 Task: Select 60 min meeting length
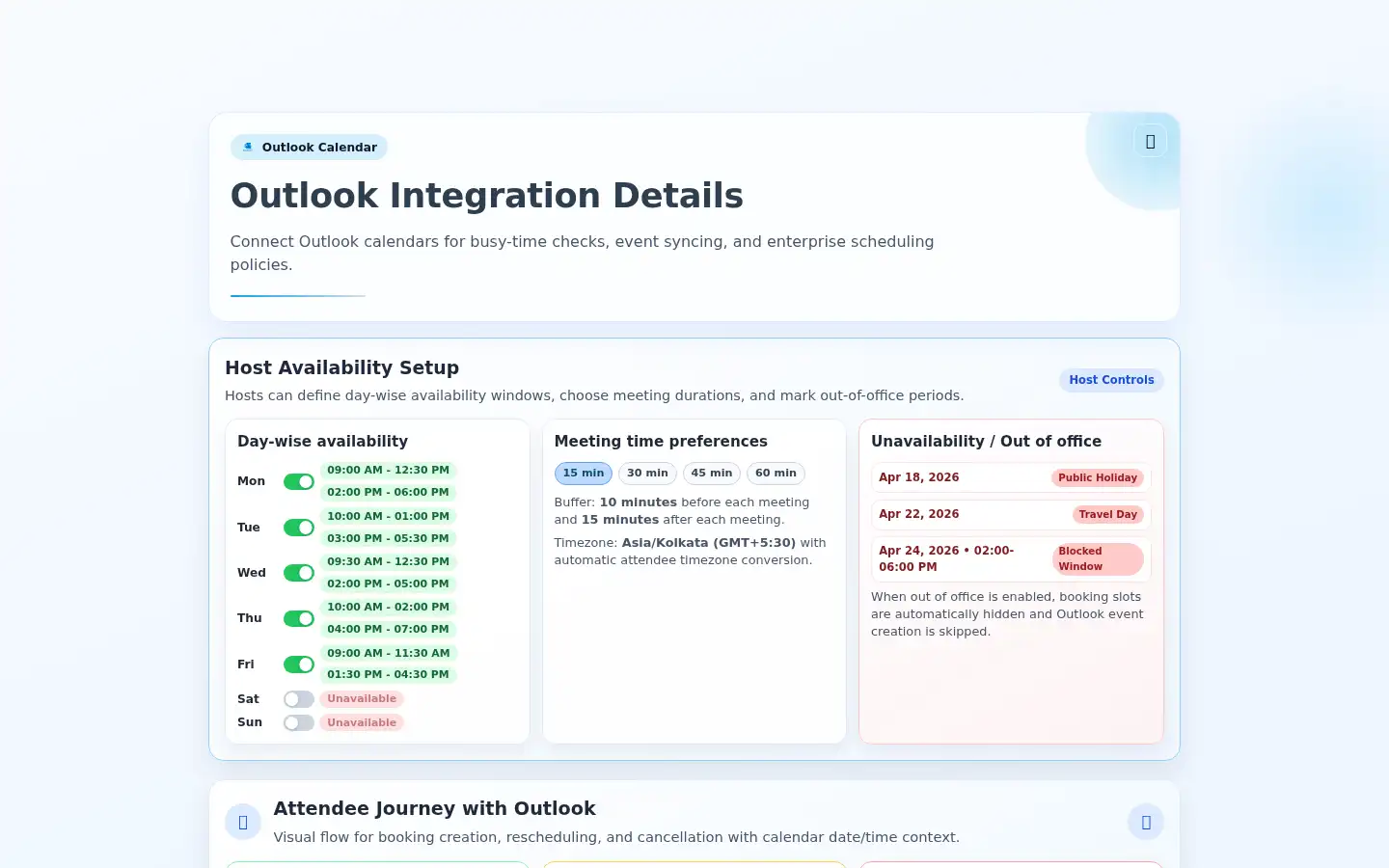coord(776,474)
